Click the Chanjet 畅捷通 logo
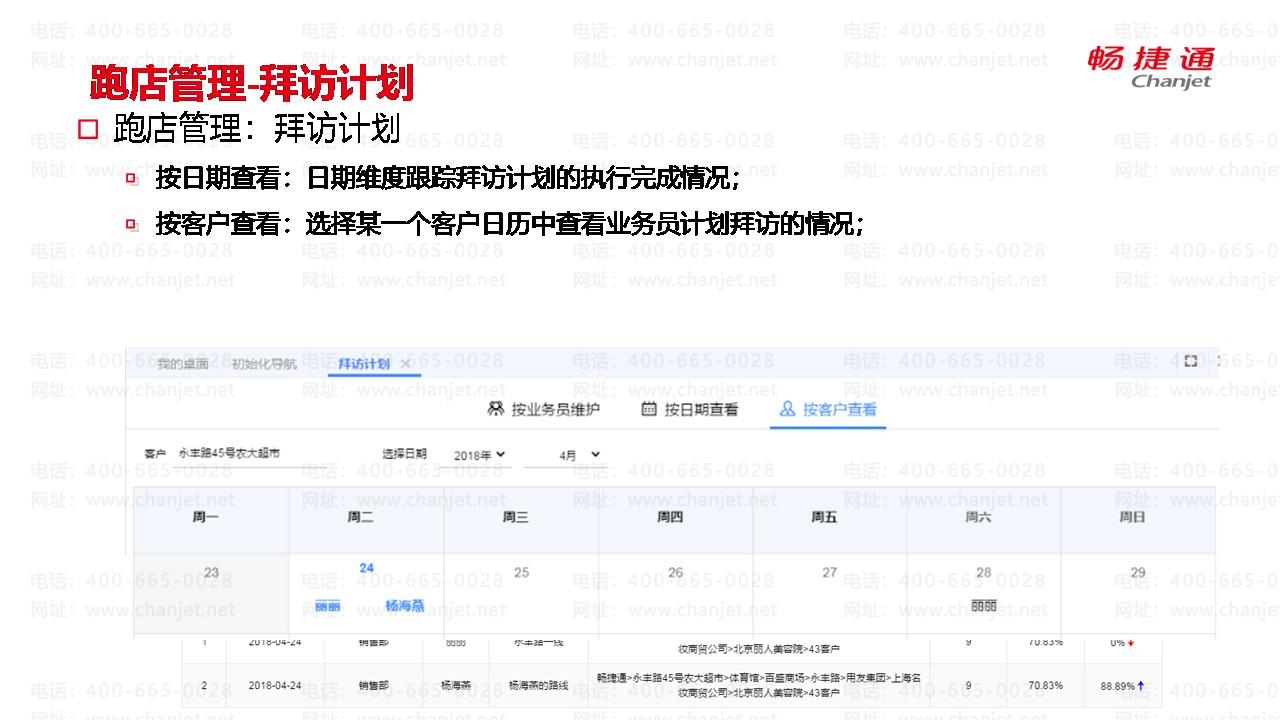Image resolution: width=1280 pixels, height=720 pixels. pyautogui.click(x=1151, y=67)
